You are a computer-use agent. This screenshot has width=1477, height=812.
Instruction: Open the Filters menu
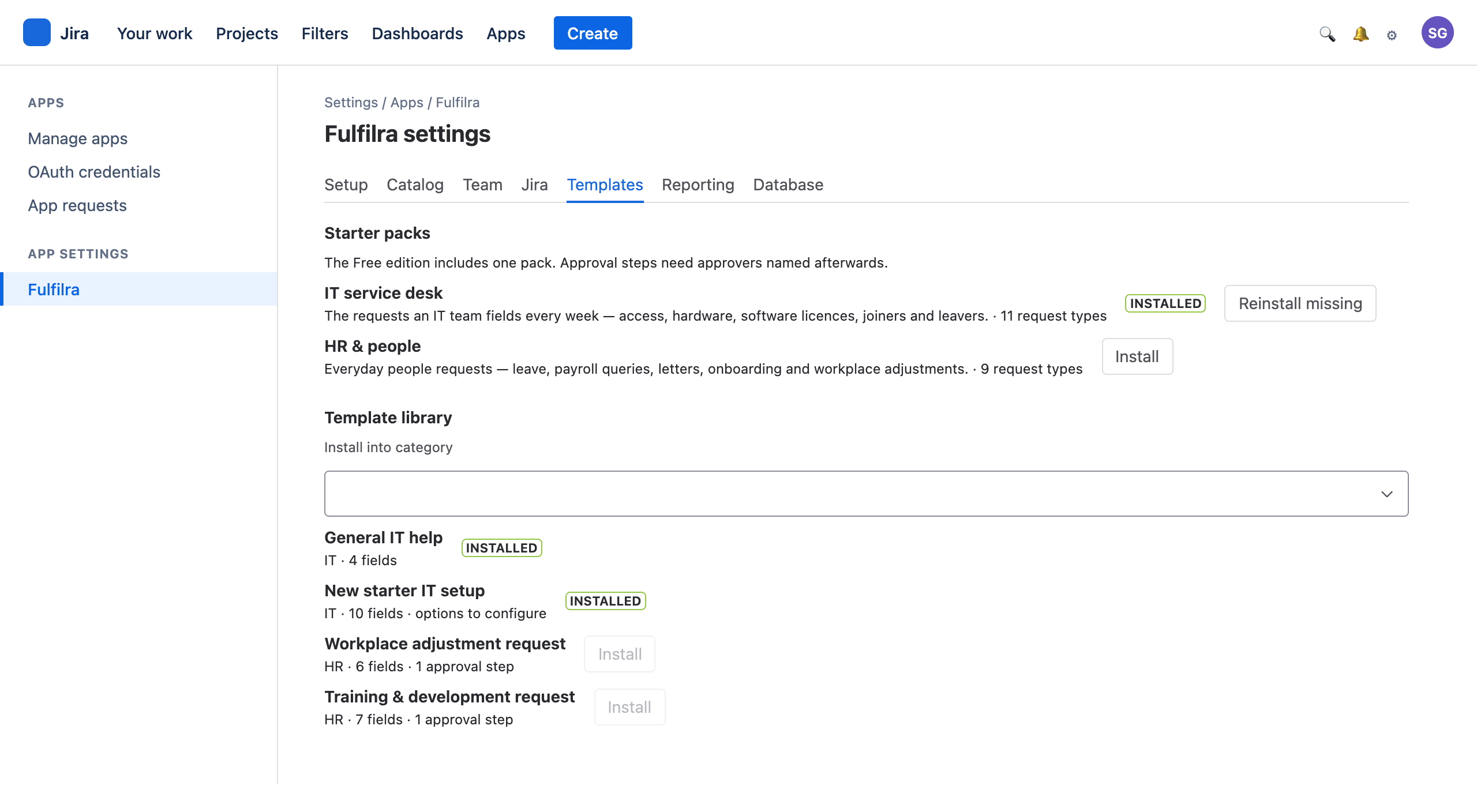coord(325,33)
